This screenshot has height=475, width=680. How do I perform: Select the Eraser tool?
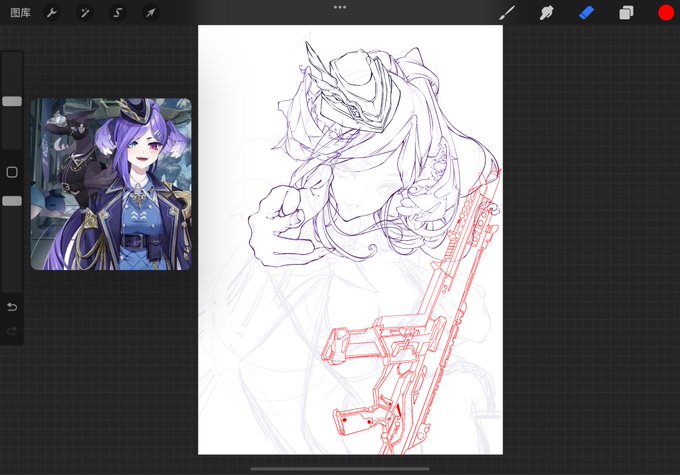[586, 13]
